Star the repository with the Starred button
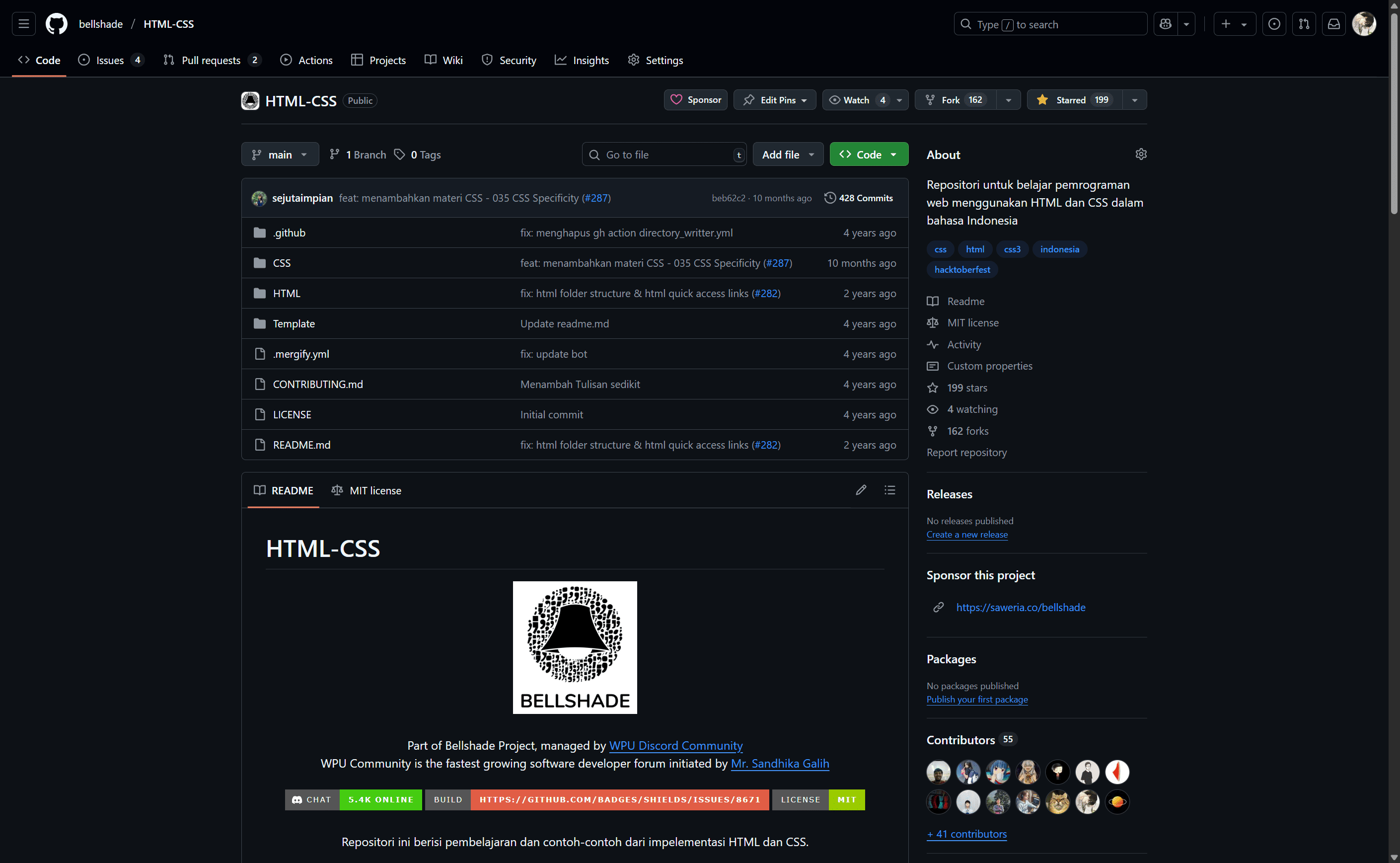This screenshot has width=1400, height=863. point(1073,99)
